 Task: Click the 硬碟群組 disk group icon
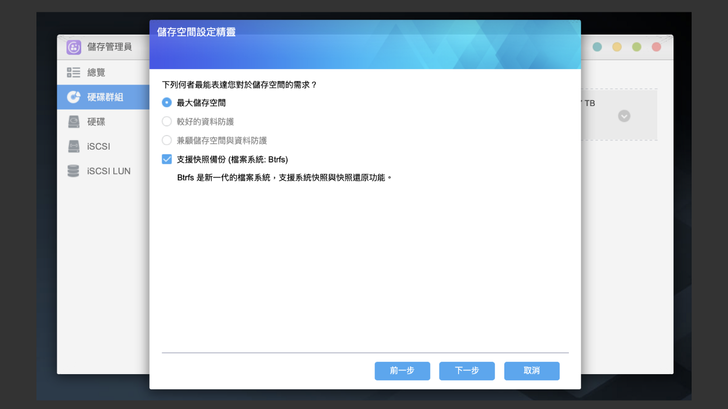[x=73, y=97]
